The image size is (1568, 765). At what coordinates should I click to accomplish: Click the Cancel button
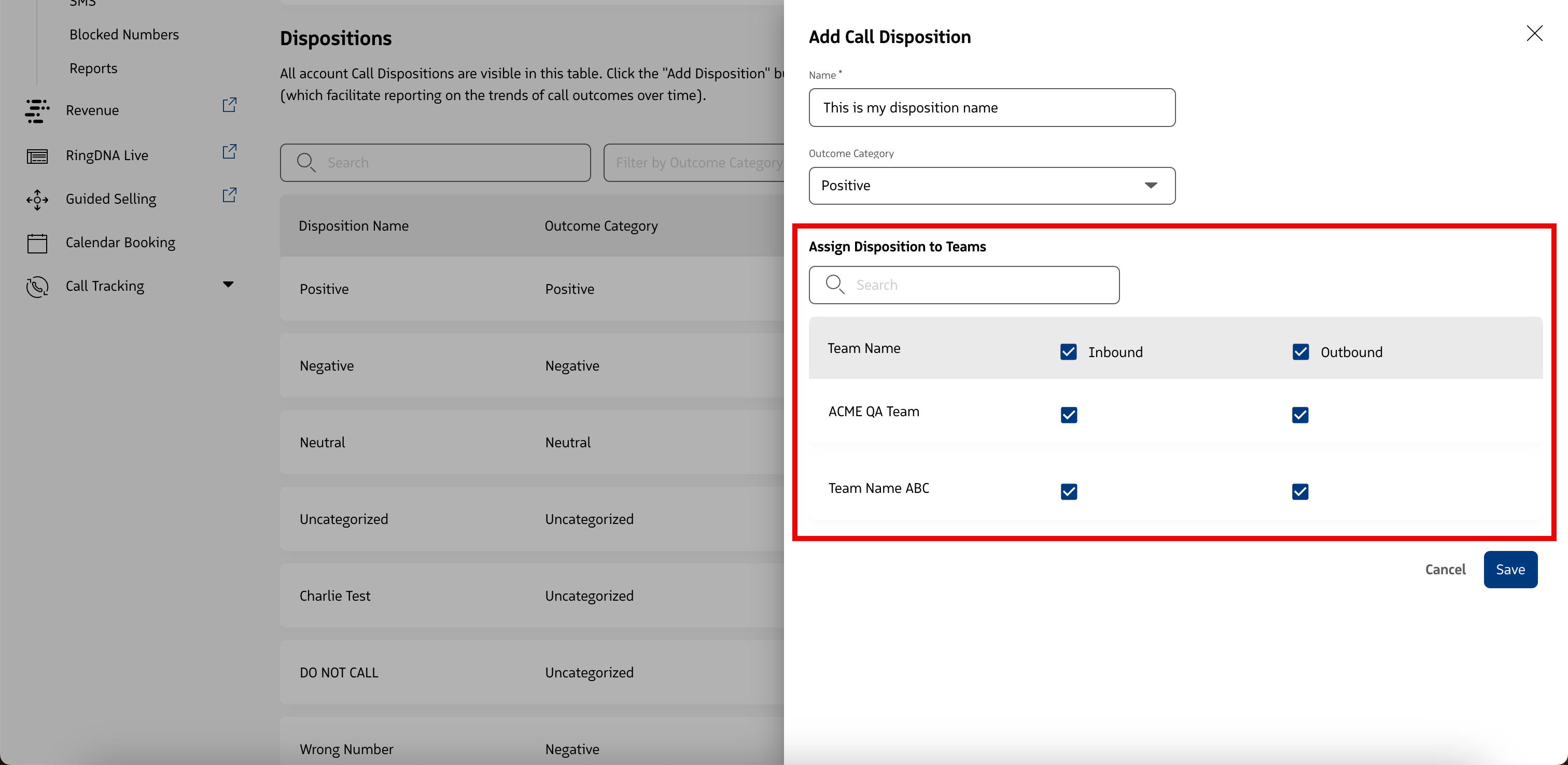tap(1445, 570)
